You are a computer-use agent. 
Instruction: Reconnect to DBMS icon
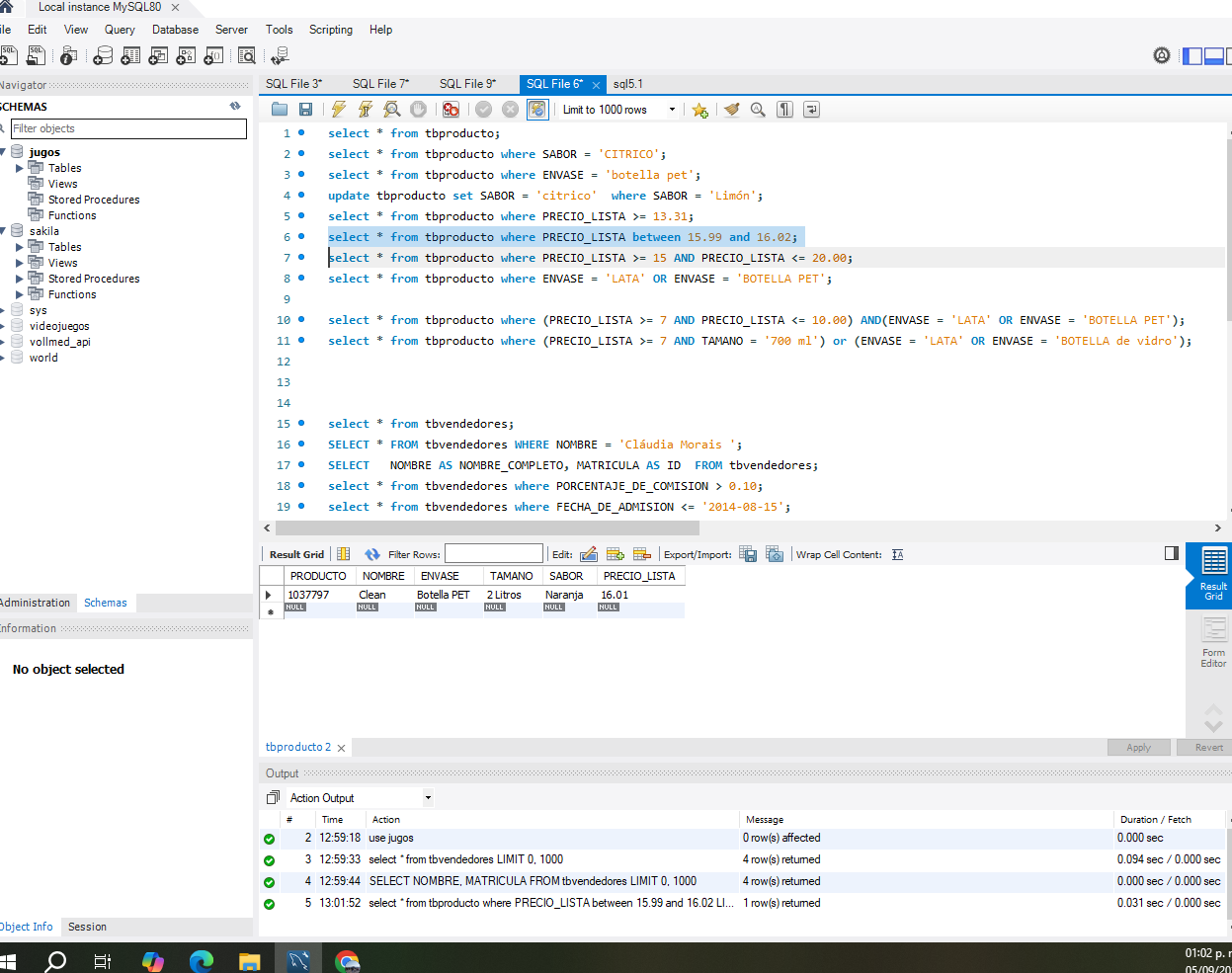(x=281, y=56)
